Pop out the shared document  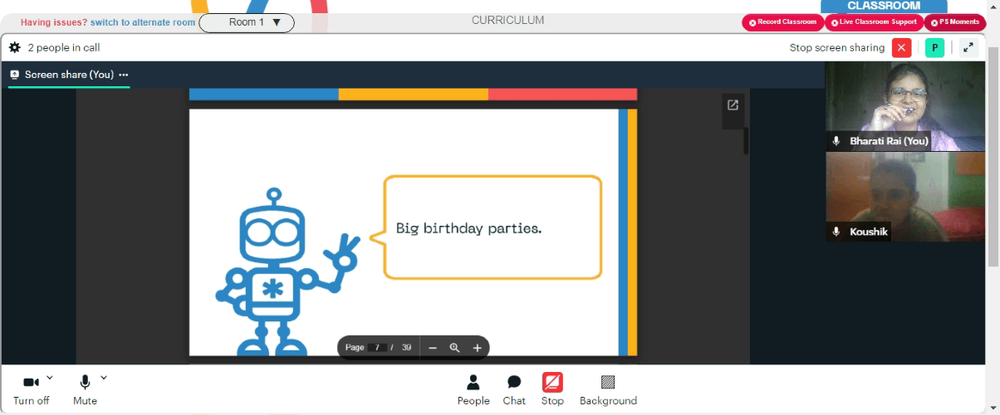[x=733, y=105]
